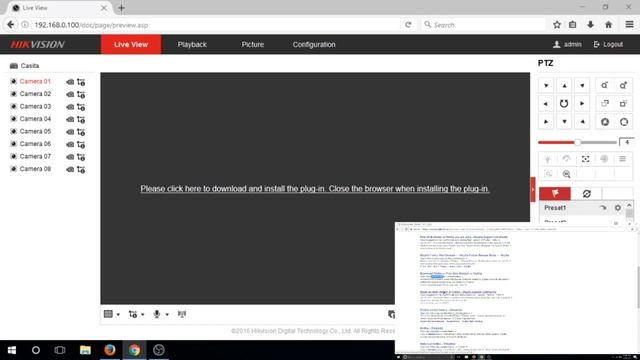Toggle recording for Camera 03
This screenshot has width=640, height=360.
pos(70,107)
